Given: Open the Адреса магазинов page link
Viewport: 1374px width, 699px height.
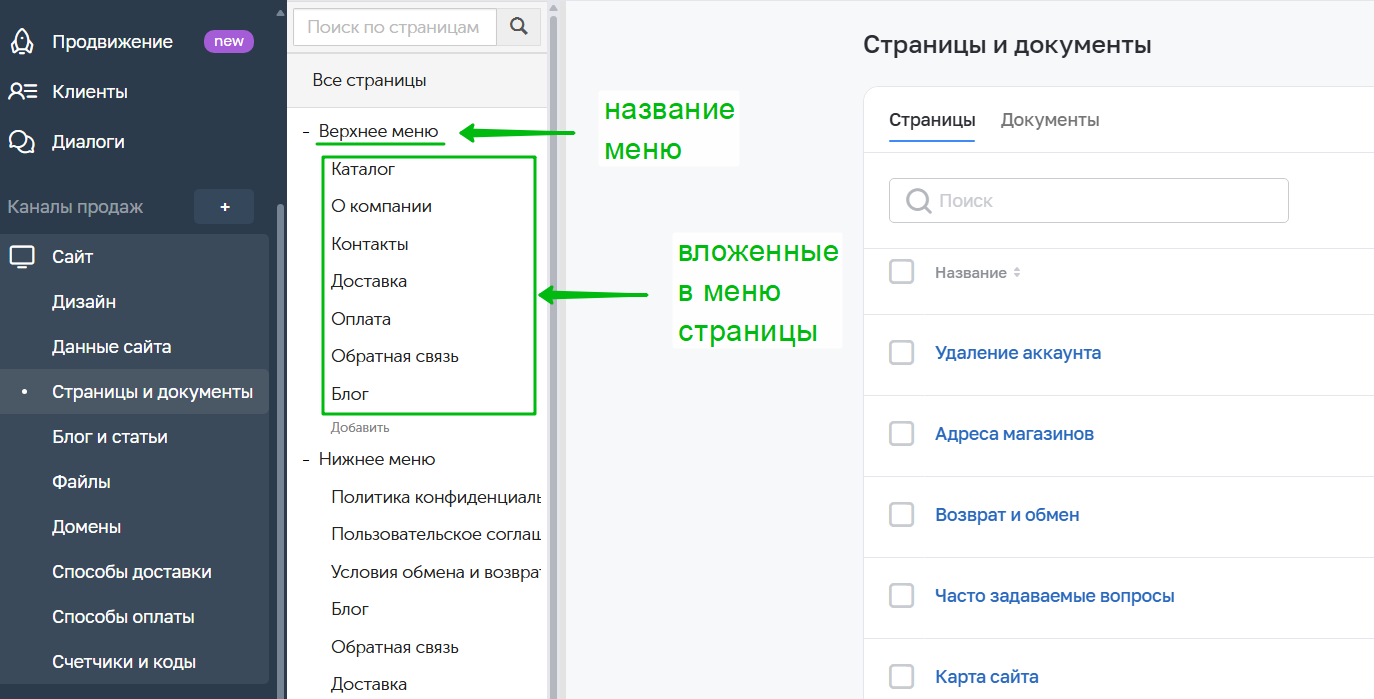Looking at the screenshot, I should (1014, 434).
